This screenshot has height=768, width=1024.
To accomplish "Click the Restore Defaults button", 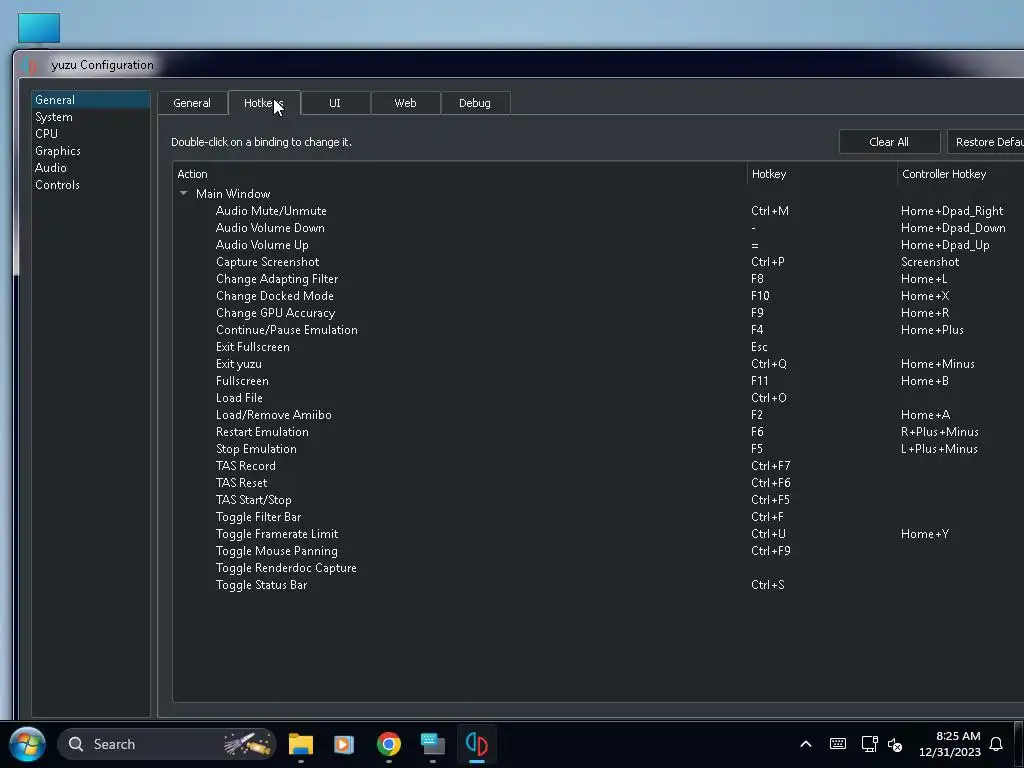I will 986,142.
